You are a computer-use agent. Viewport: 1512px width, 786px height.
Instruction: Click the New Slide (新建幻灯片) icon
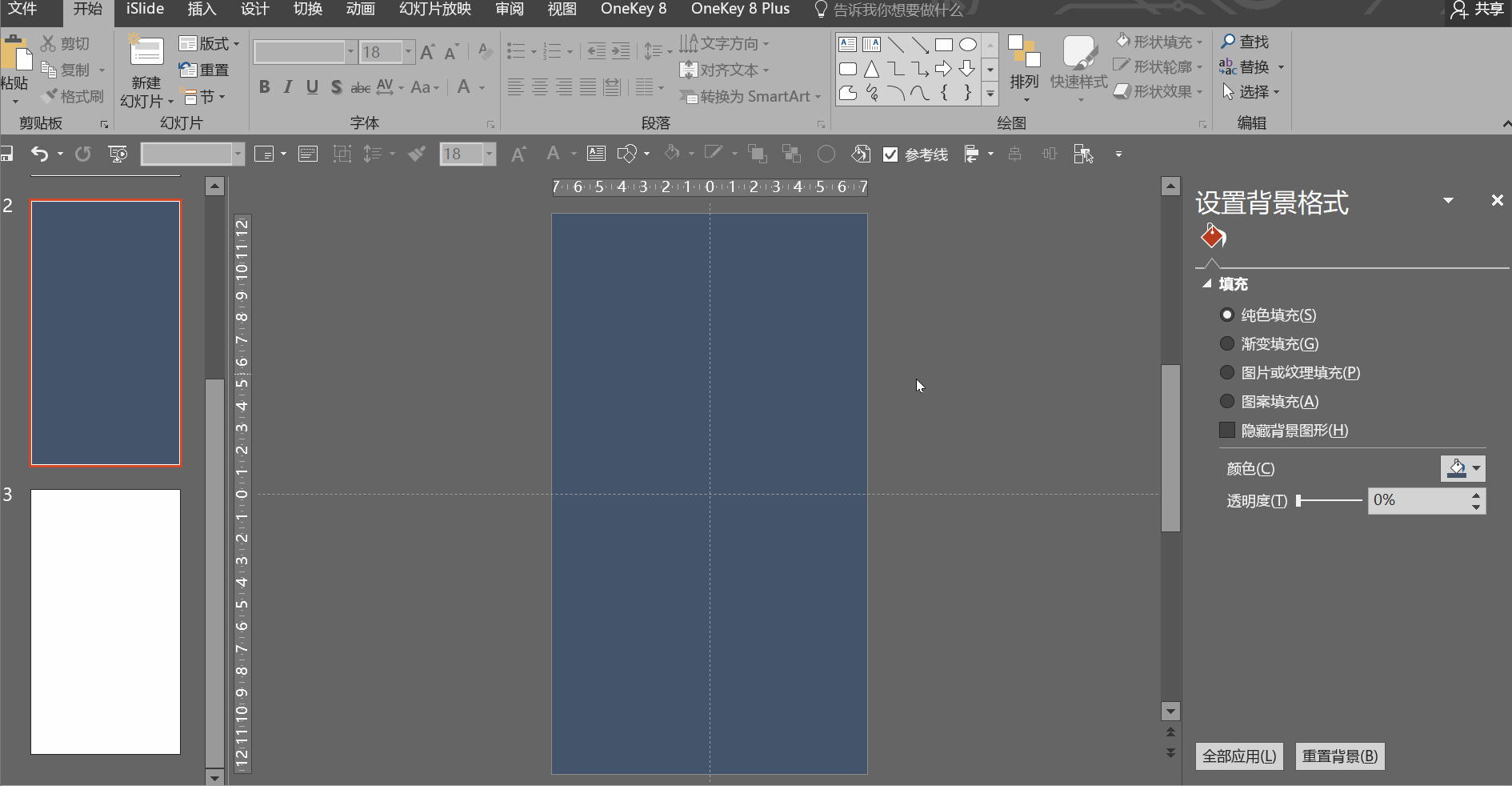146,52
